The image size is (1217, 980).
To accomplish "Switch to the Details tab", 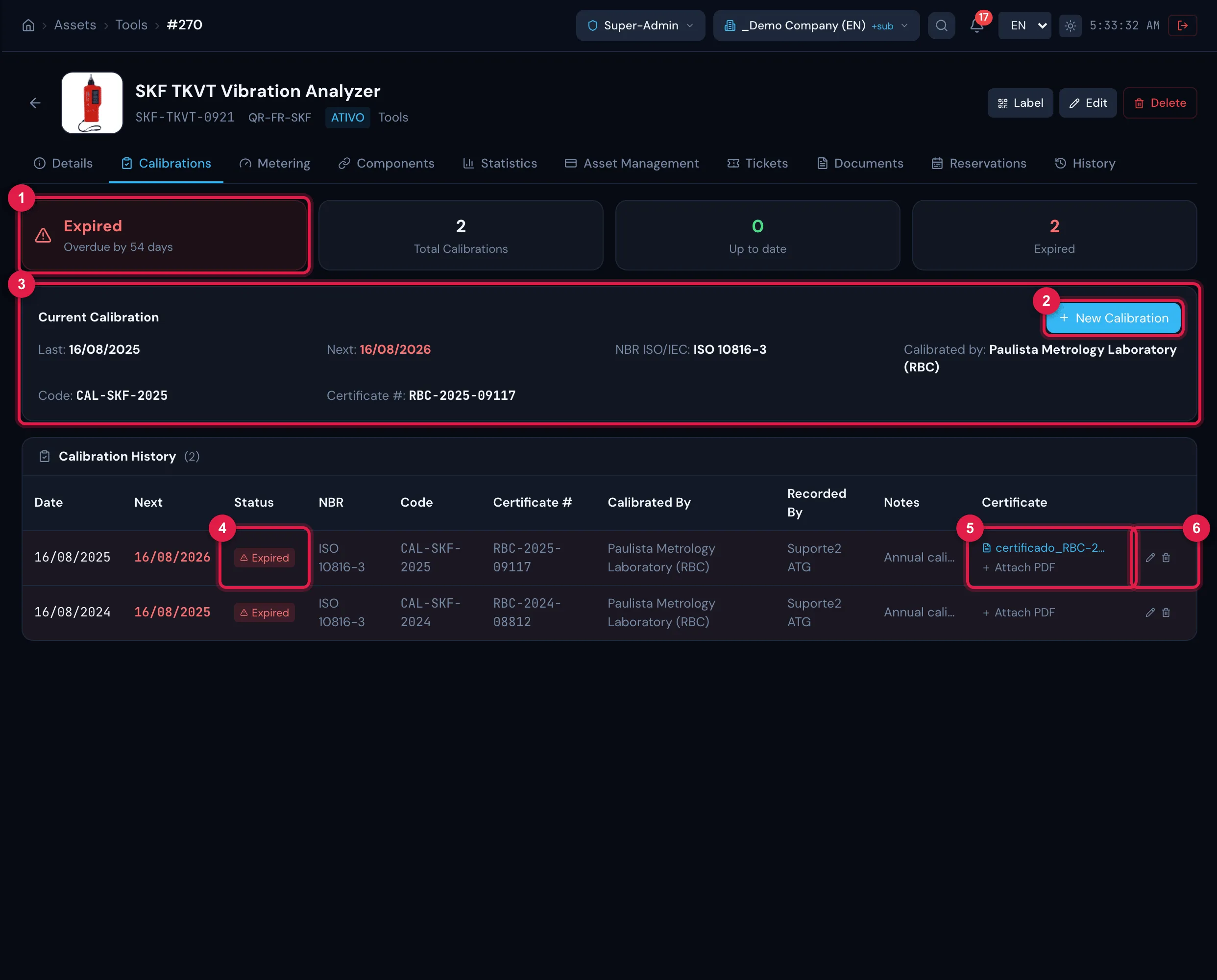I will [x=63, y=163].
